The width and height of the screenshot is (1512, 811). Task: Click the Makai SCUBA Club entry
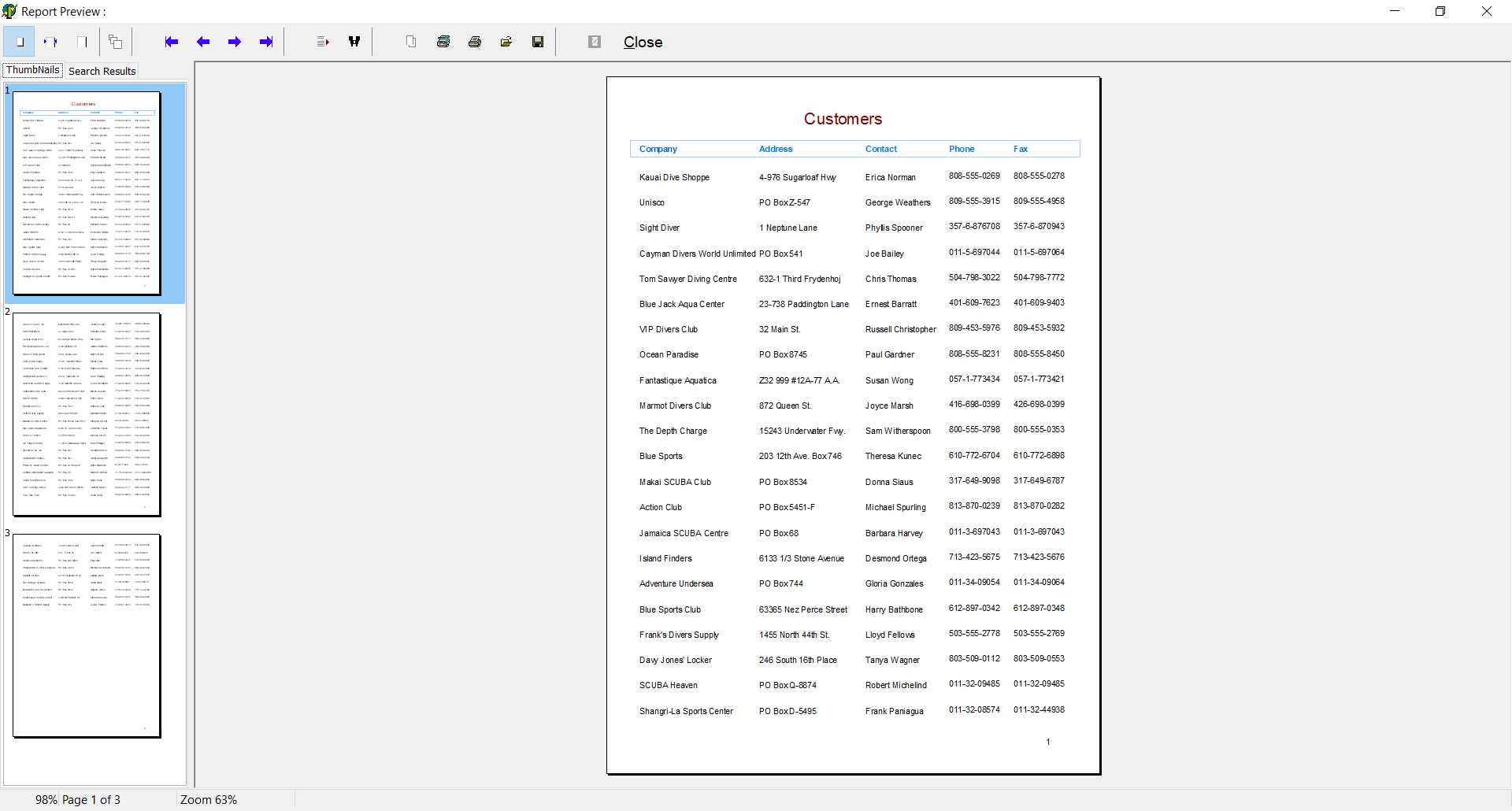[x=675, y=482]
